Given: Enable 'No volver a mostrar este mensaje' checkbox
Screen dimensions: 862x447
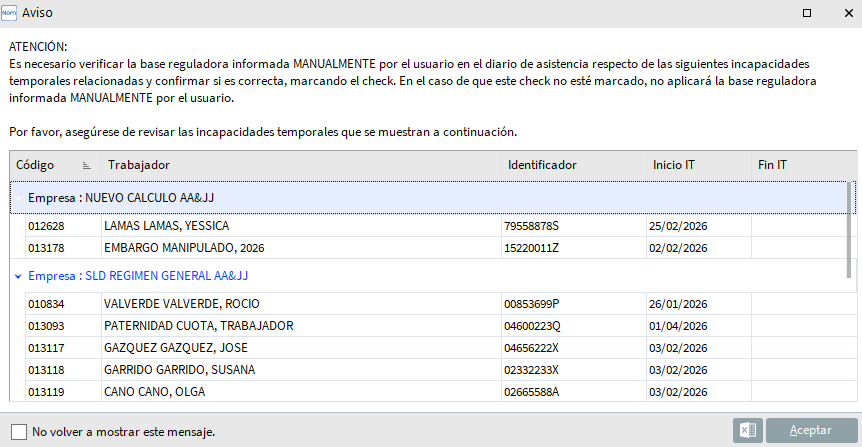Looking at the screenshot, I should pyautogui.click(x=19, y=431).
